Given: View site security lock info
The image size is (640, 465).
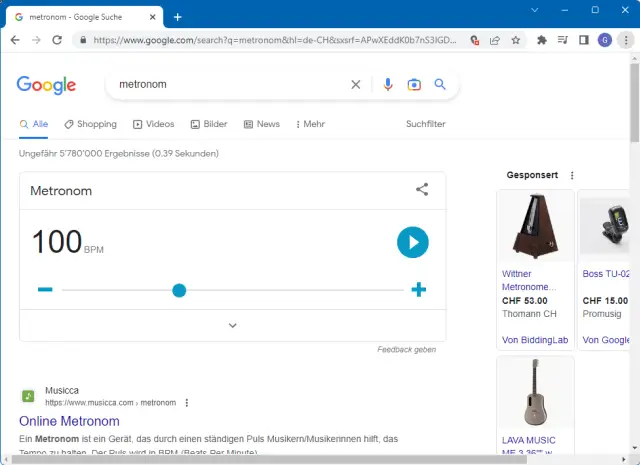Looking at the screenshot, I should [83, 40].
